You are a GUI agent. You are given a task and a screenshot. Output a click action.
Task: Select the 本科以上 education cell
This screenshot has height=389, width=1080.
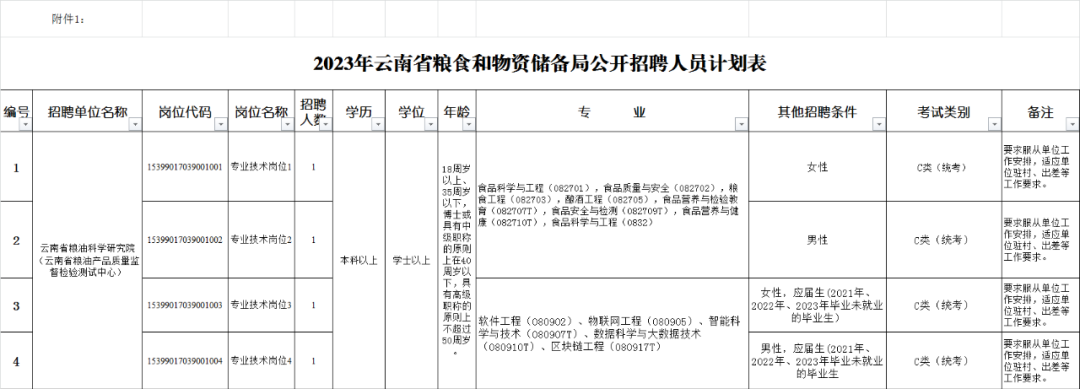click(359, 260)
